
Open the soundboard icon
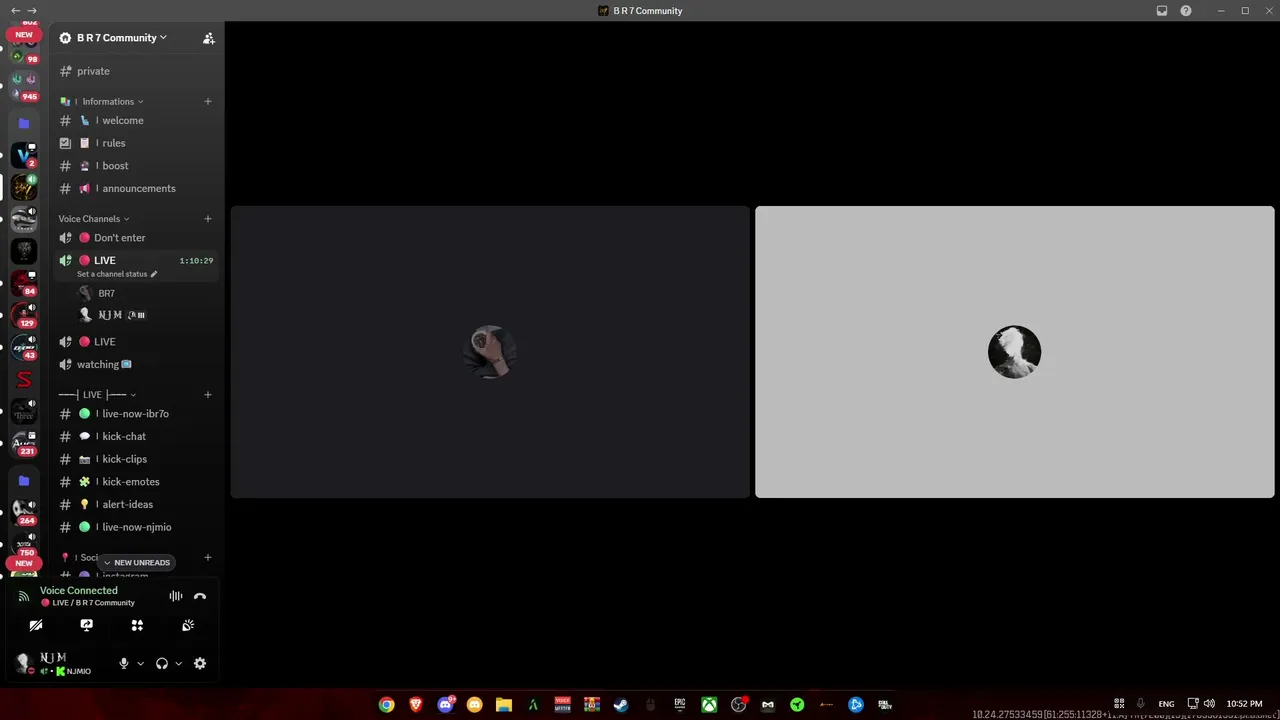click(x=187, y=625)
